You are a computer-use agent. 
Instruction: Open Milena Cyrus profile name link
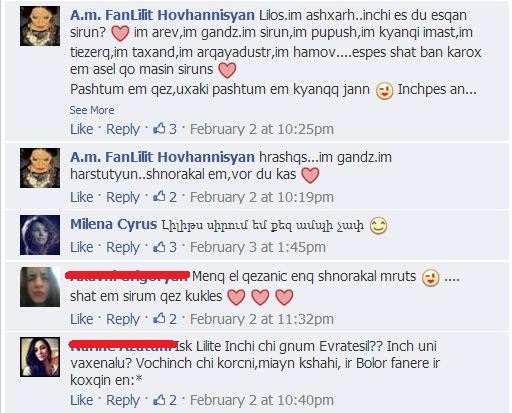coord(114,224)
